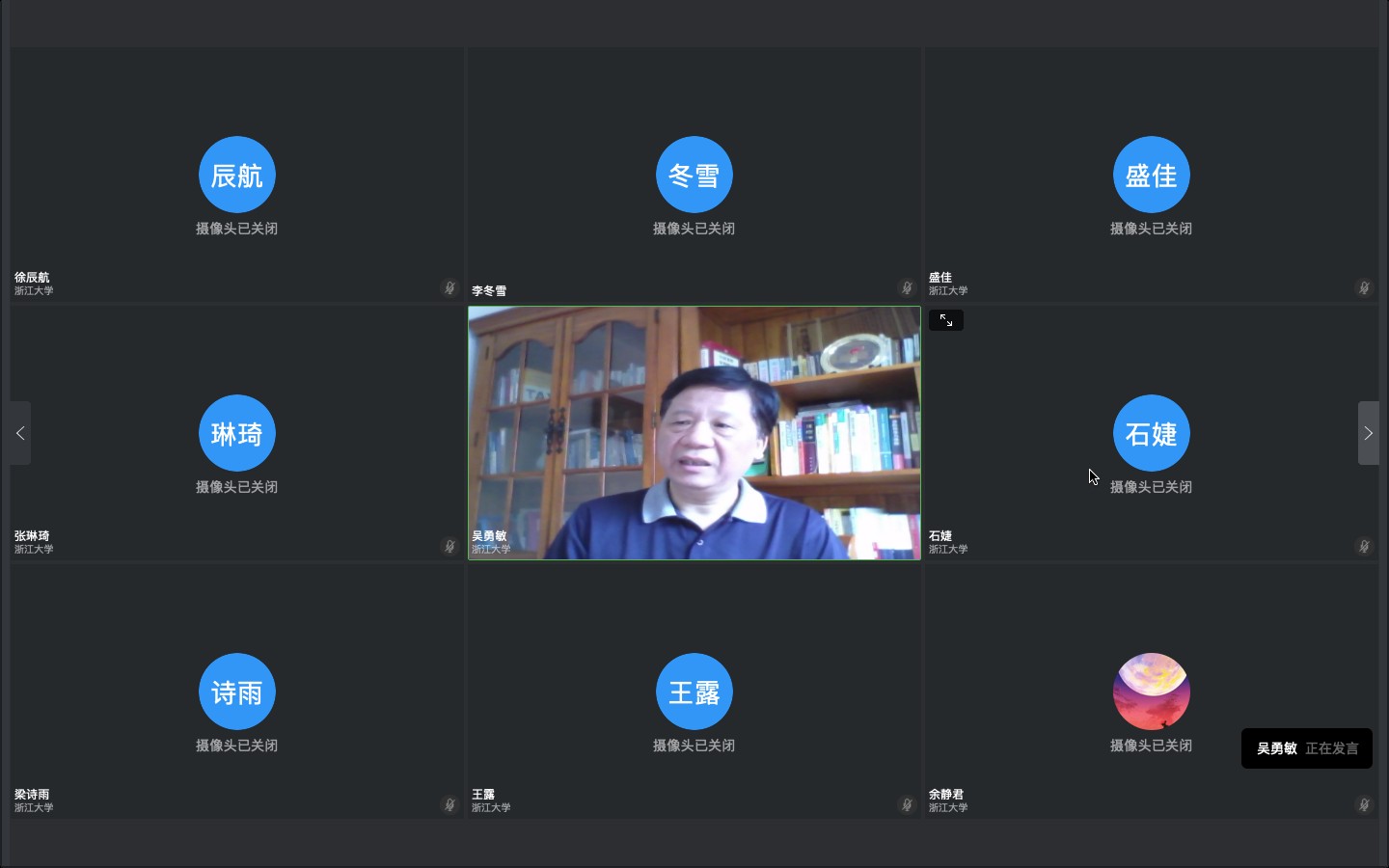Image resolution: width=1389 pixels, height=868 pixels.
Task: Go to previous page of participants
Action: 20,433
